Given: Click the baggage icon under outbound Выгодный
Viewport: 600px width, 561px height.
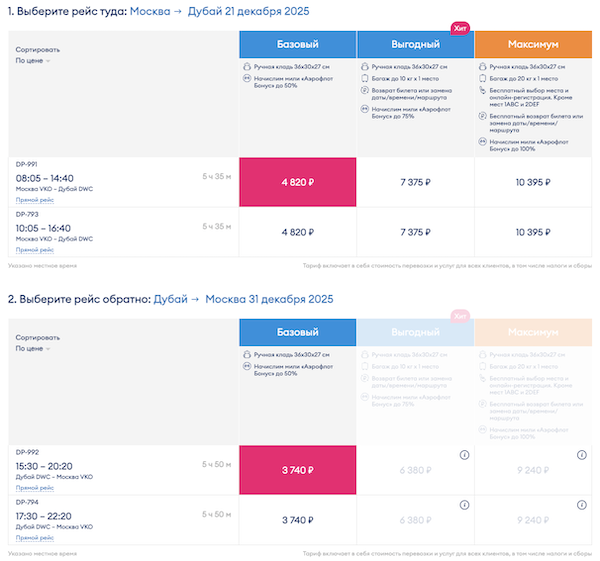Looking at the screenshot, I should pos(364,77).
